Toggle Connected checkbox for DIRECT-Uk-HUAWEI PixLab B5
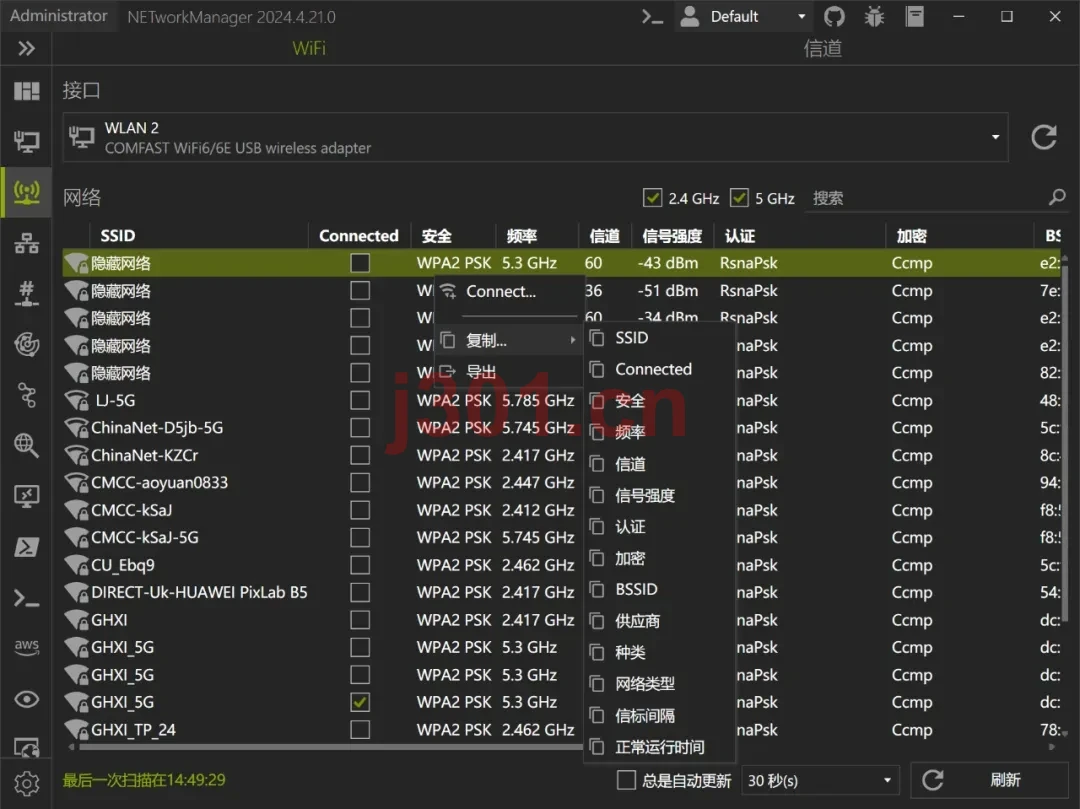 (360, 592)
